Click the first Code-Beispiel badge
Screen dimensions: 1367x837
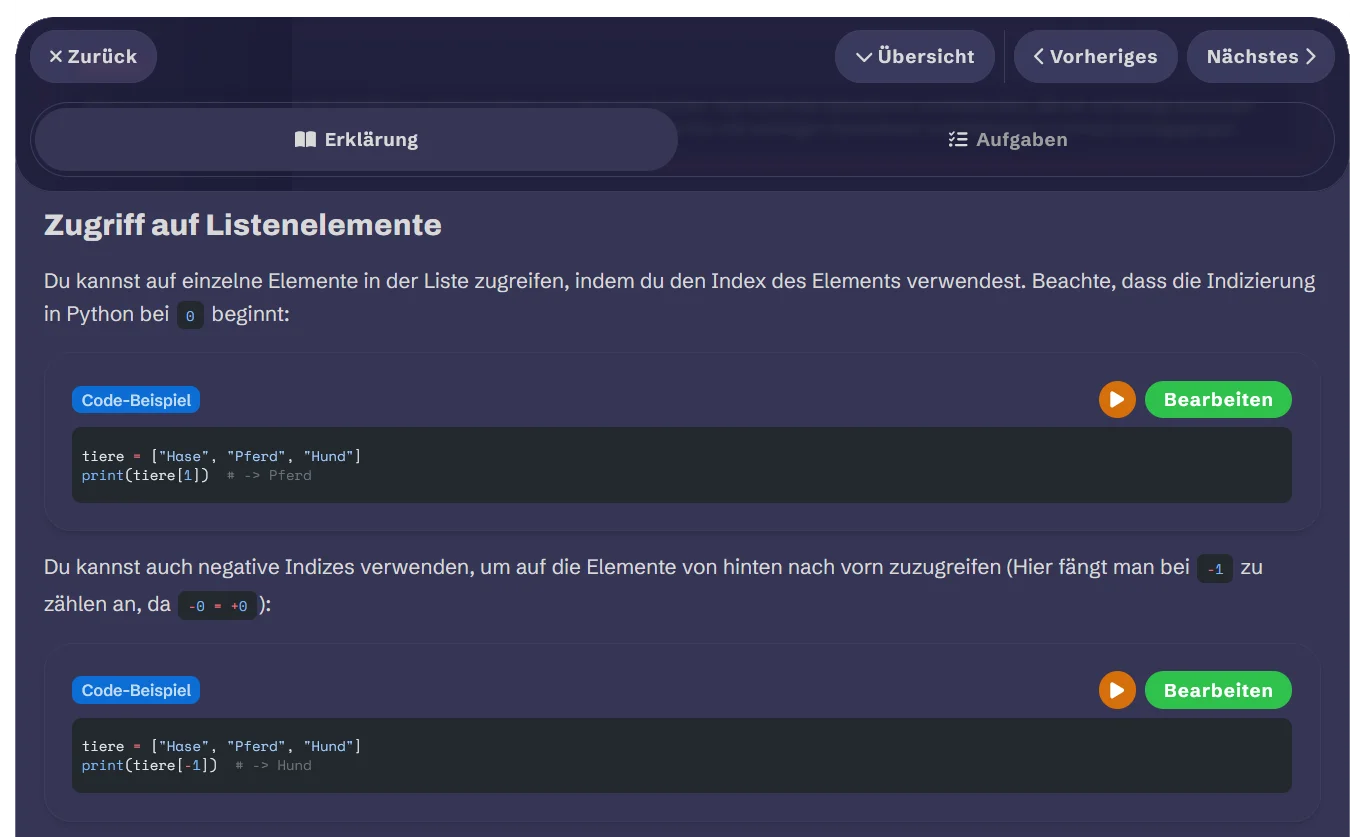coord(136,401)
